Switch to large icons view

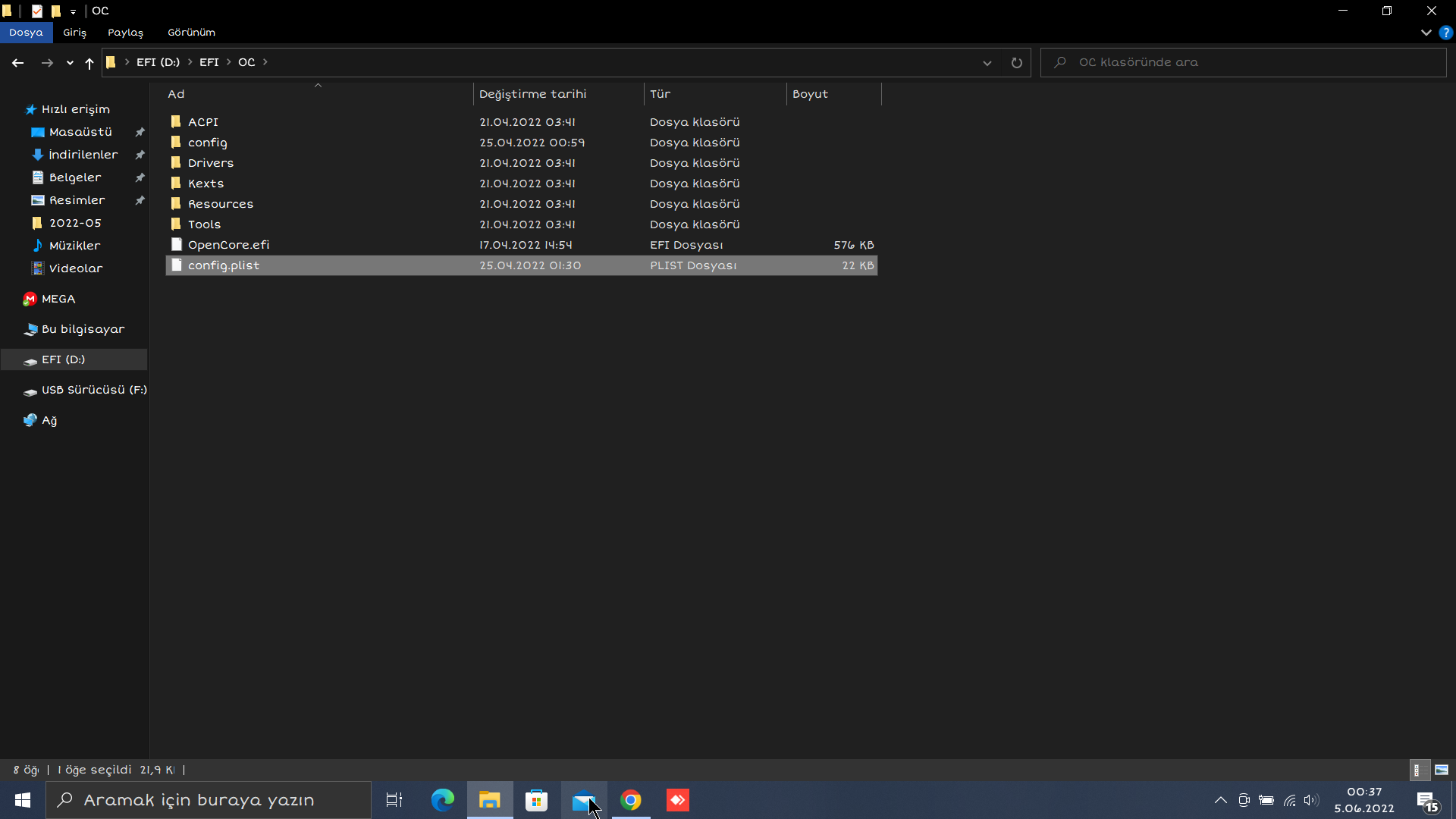pyautogui.click(x=1442, y=770)
